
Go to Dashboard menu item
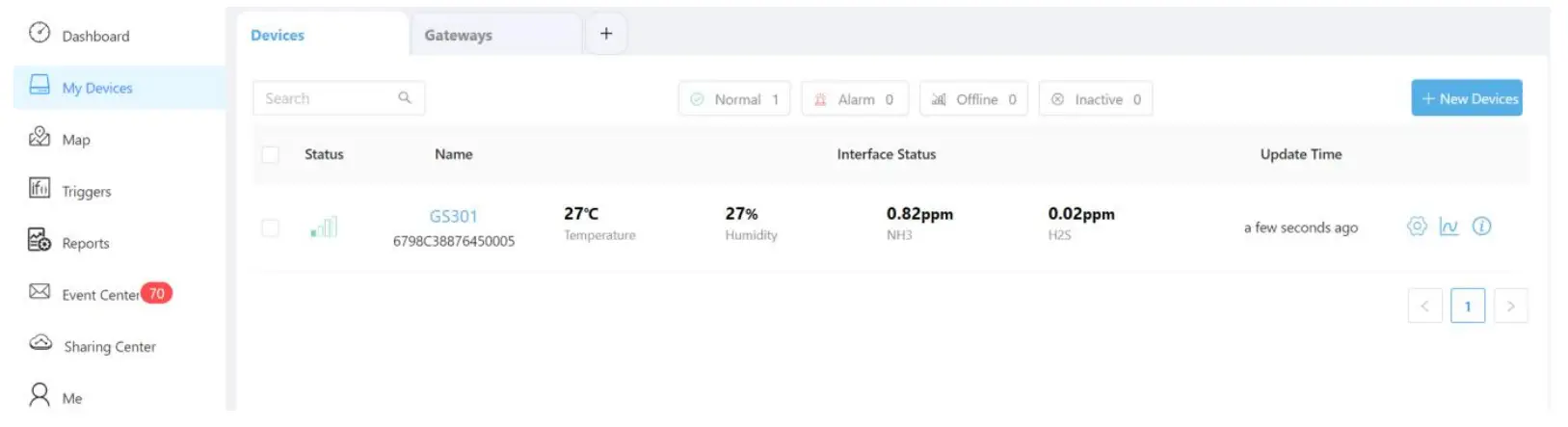click(95, 36)
